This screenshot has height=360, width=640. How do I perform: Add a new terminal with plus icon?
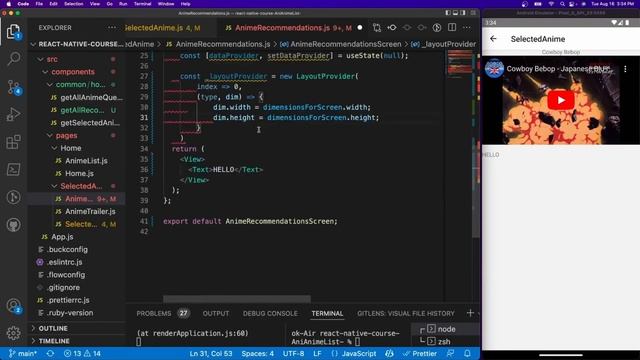[470, 313]
